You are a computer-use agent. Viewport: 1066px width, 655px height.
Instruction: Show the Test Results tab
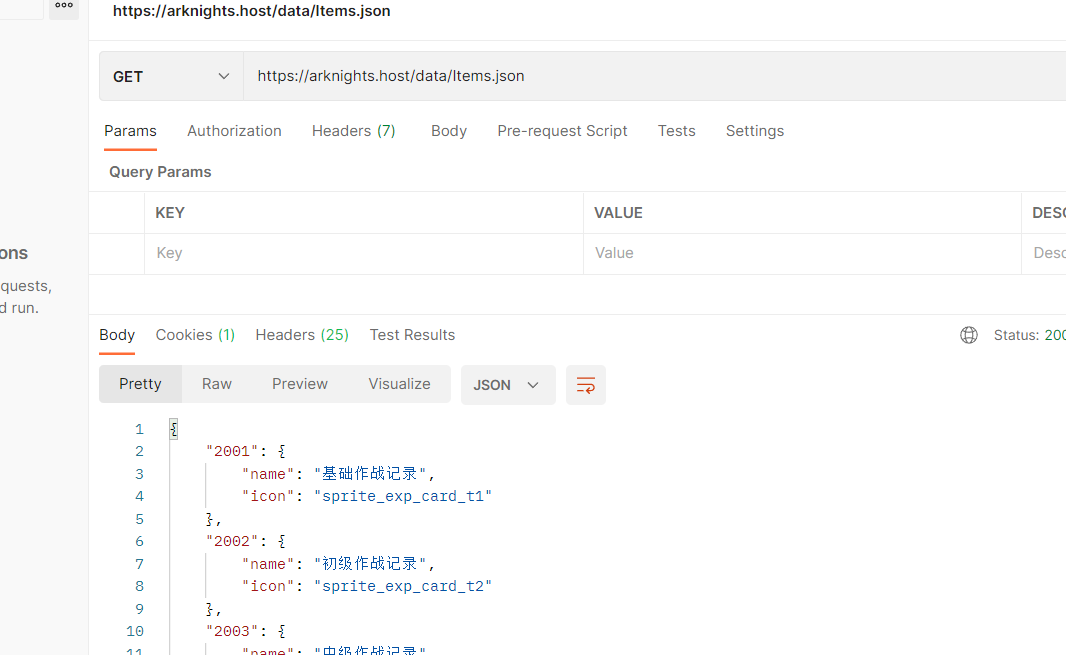coord(412,335)
